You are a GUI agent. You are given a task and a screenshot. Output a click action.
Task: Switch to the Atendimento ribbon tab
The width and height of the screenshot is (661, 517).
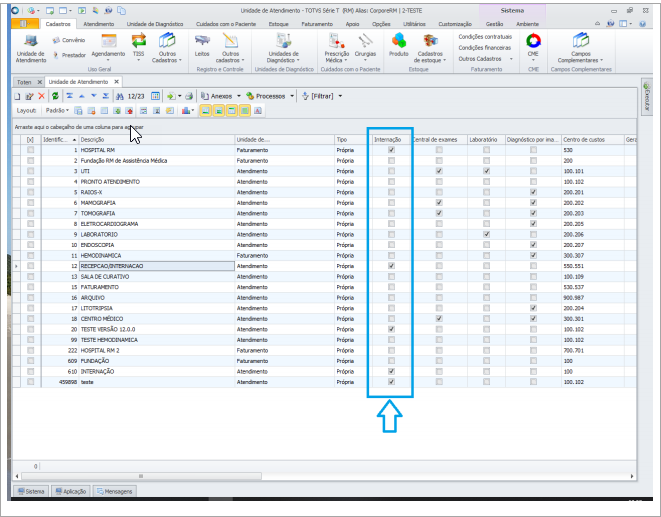[99, 24]
